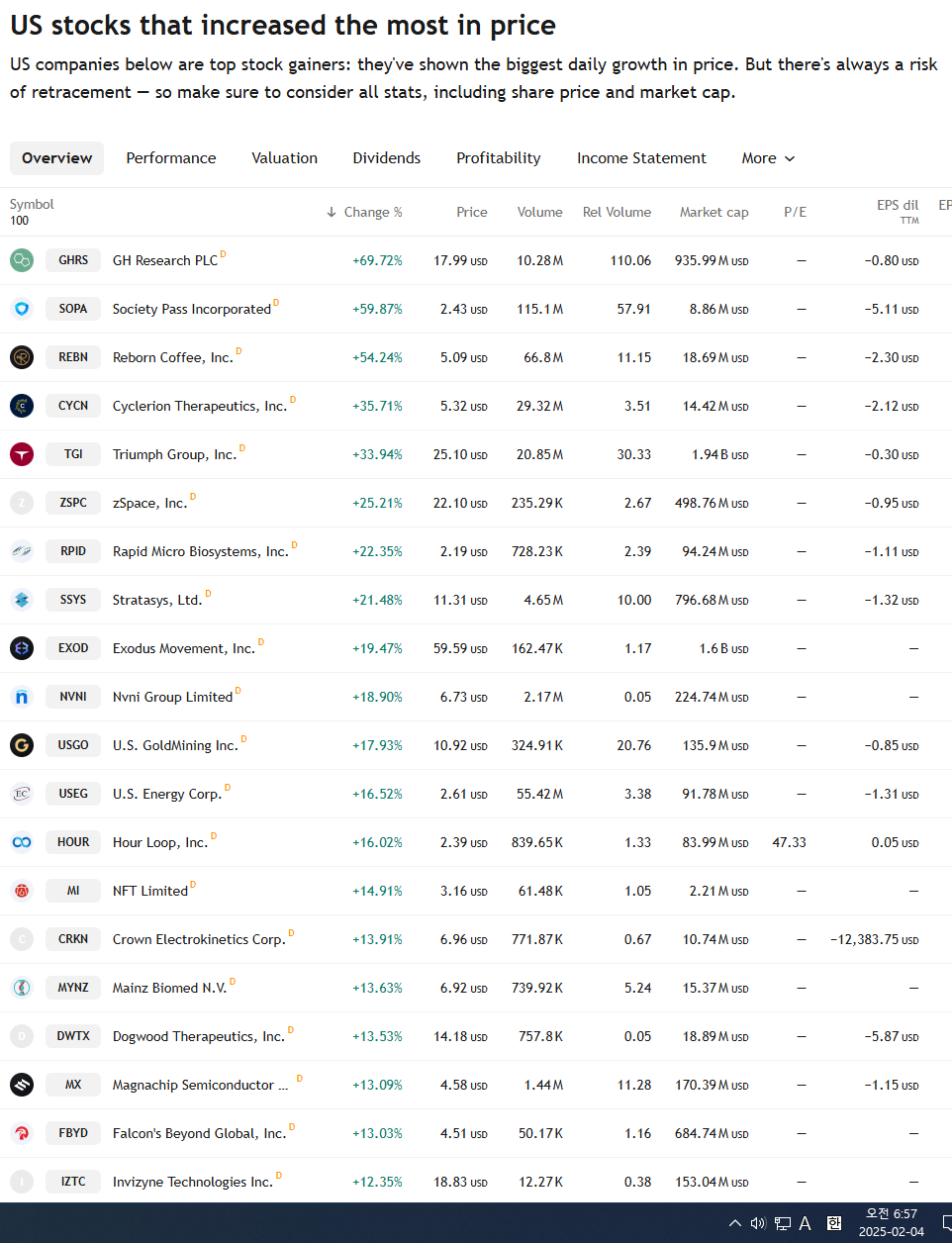Open Nvni Group Limited company link

point(173,697)
